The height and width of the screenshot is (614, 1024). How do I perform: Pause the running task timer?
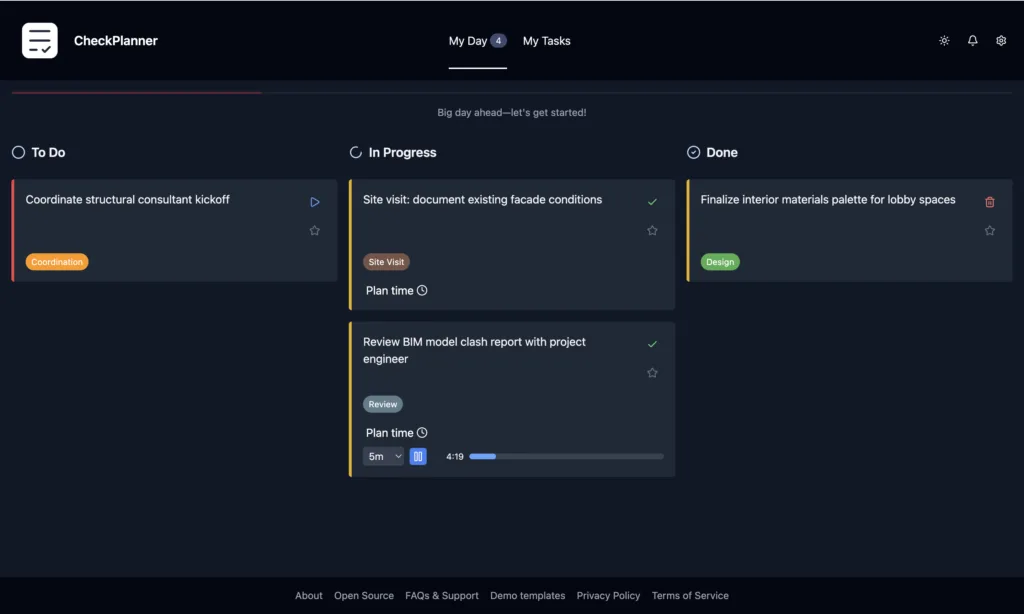(x=418, y=457)
